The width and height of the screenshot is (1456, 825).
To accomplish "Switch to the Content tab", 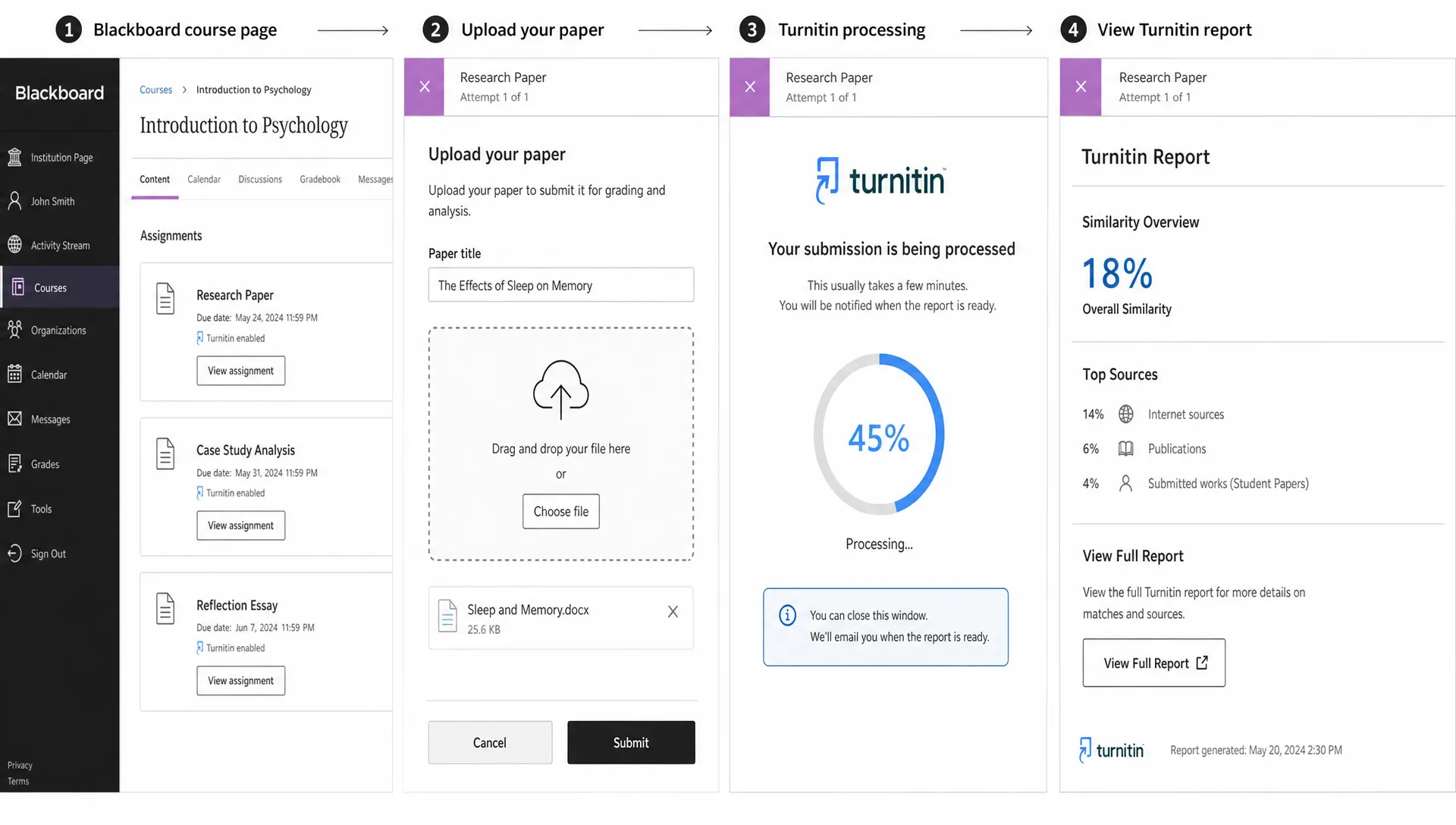I will coord(155,180).
